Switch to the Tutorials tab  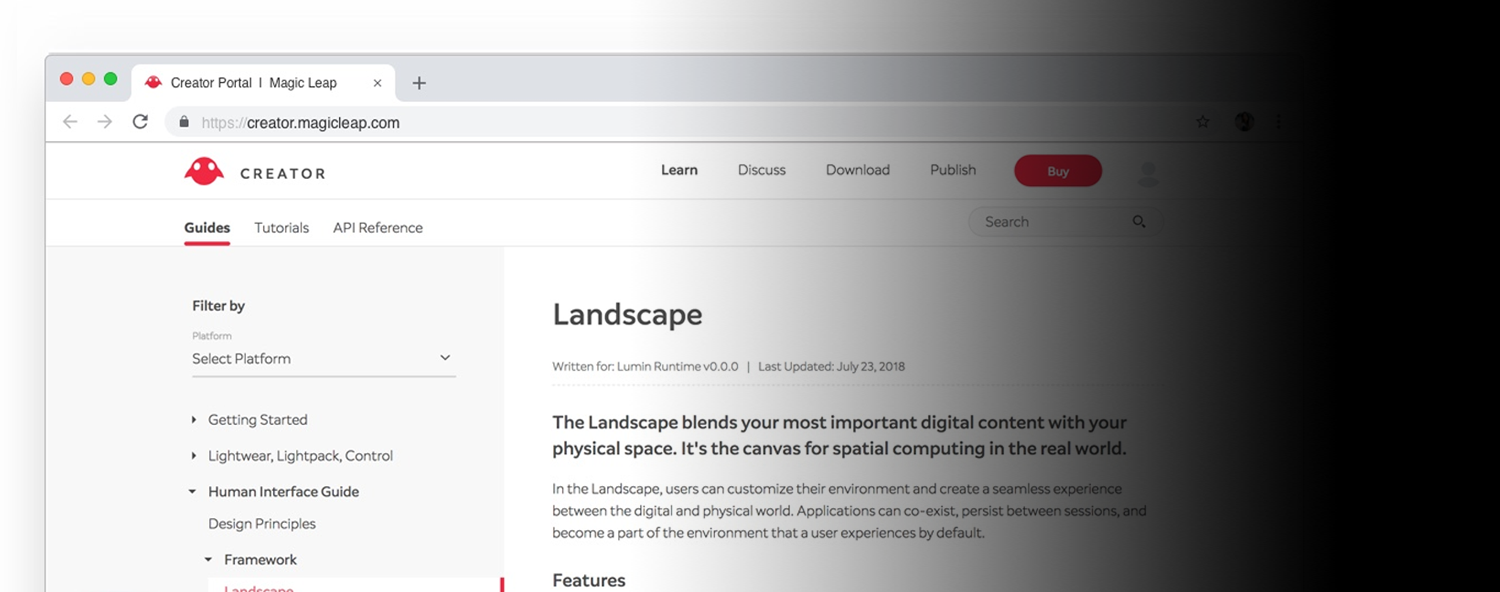pos(281,228)
